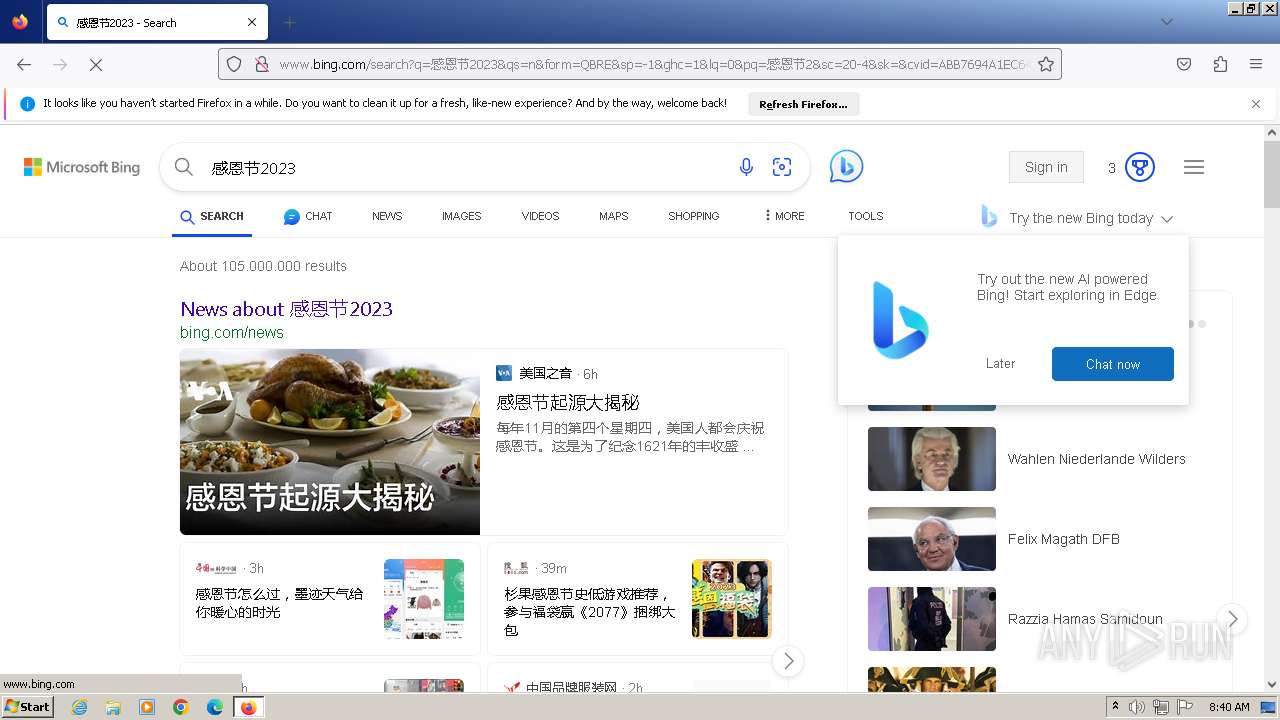Open the Firefox application menu
This screenshot has height=720, width=1280.
(1256, 64)
